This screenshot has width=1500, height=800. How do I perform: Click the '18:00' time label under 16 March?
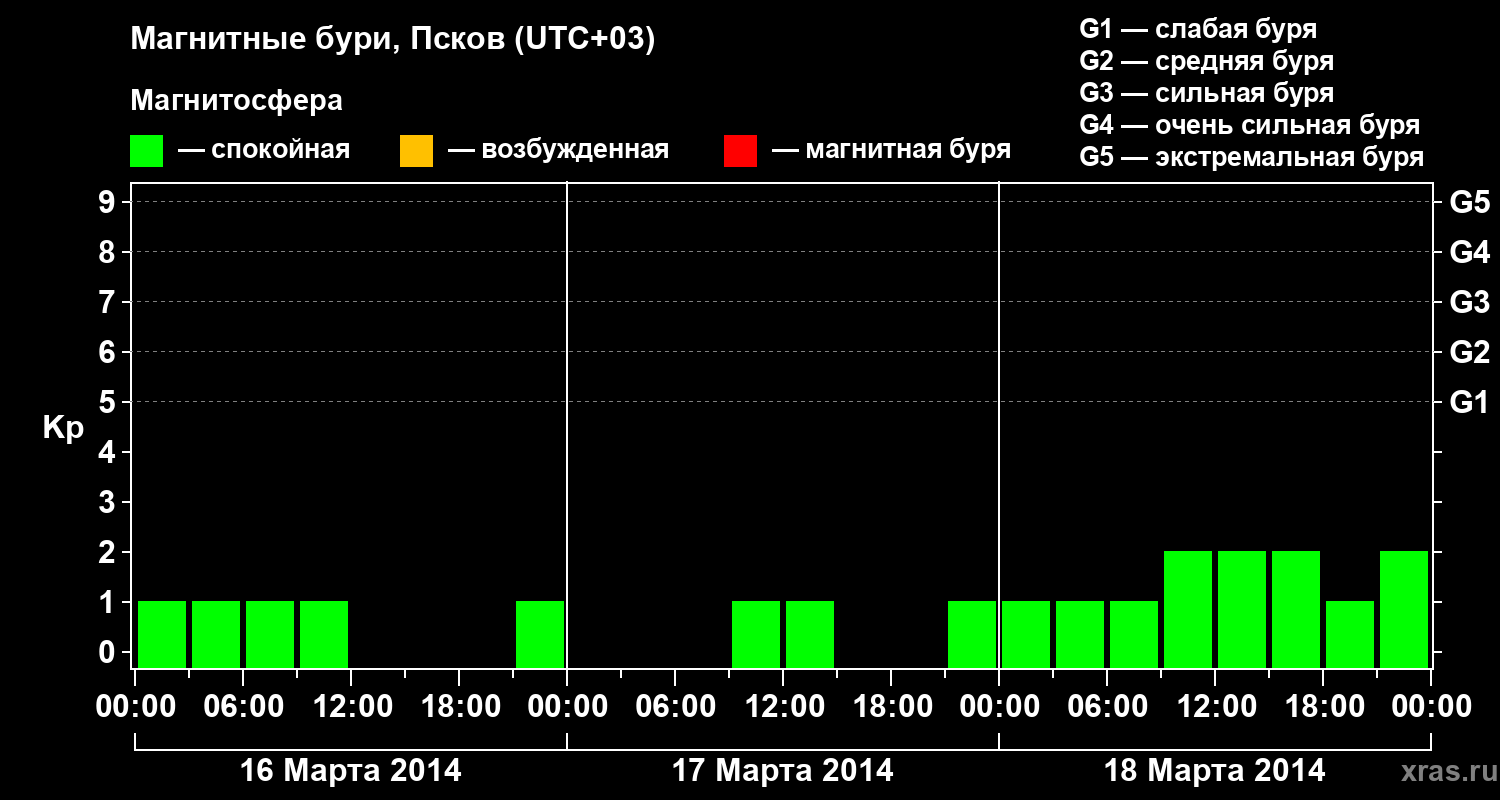pyautogui.click(x=459, y=707)
